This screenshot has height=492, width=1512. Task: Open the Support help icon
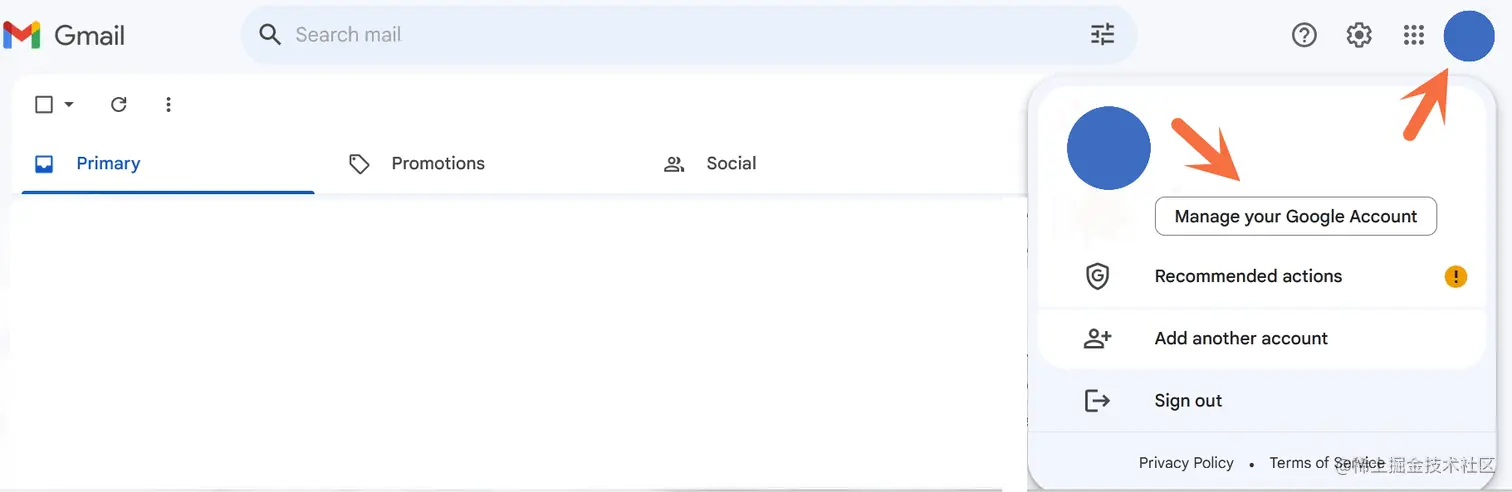1304,35
